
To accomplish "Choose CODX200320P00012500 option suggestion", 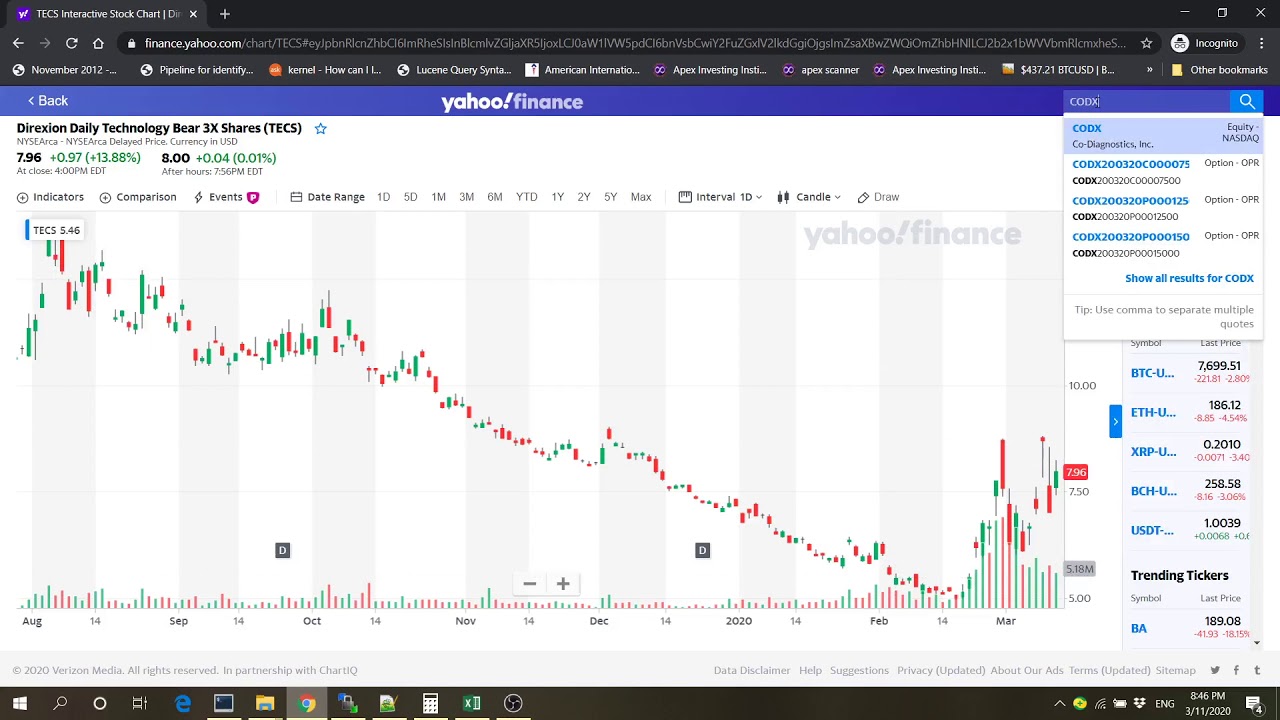I will pos(1164,208).
